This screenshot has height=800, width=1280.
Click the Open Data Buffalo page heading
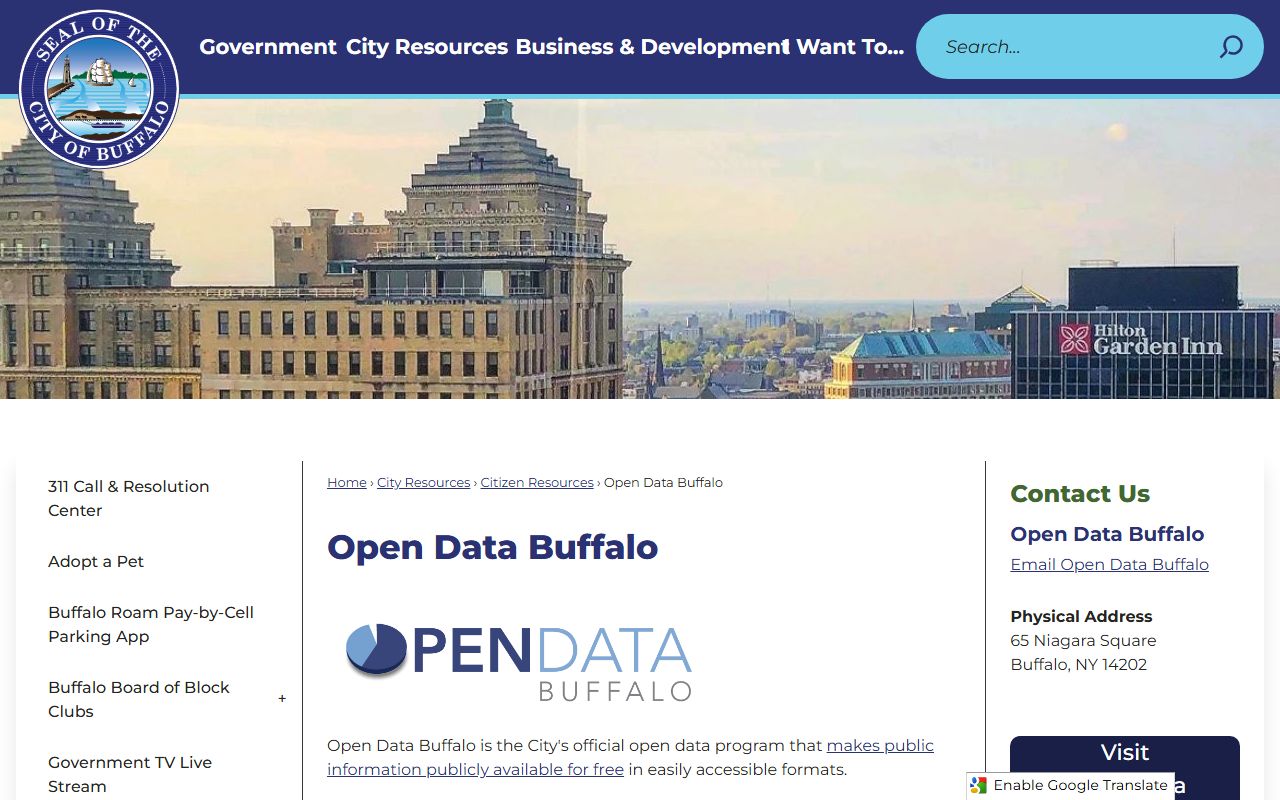(492, 547)
